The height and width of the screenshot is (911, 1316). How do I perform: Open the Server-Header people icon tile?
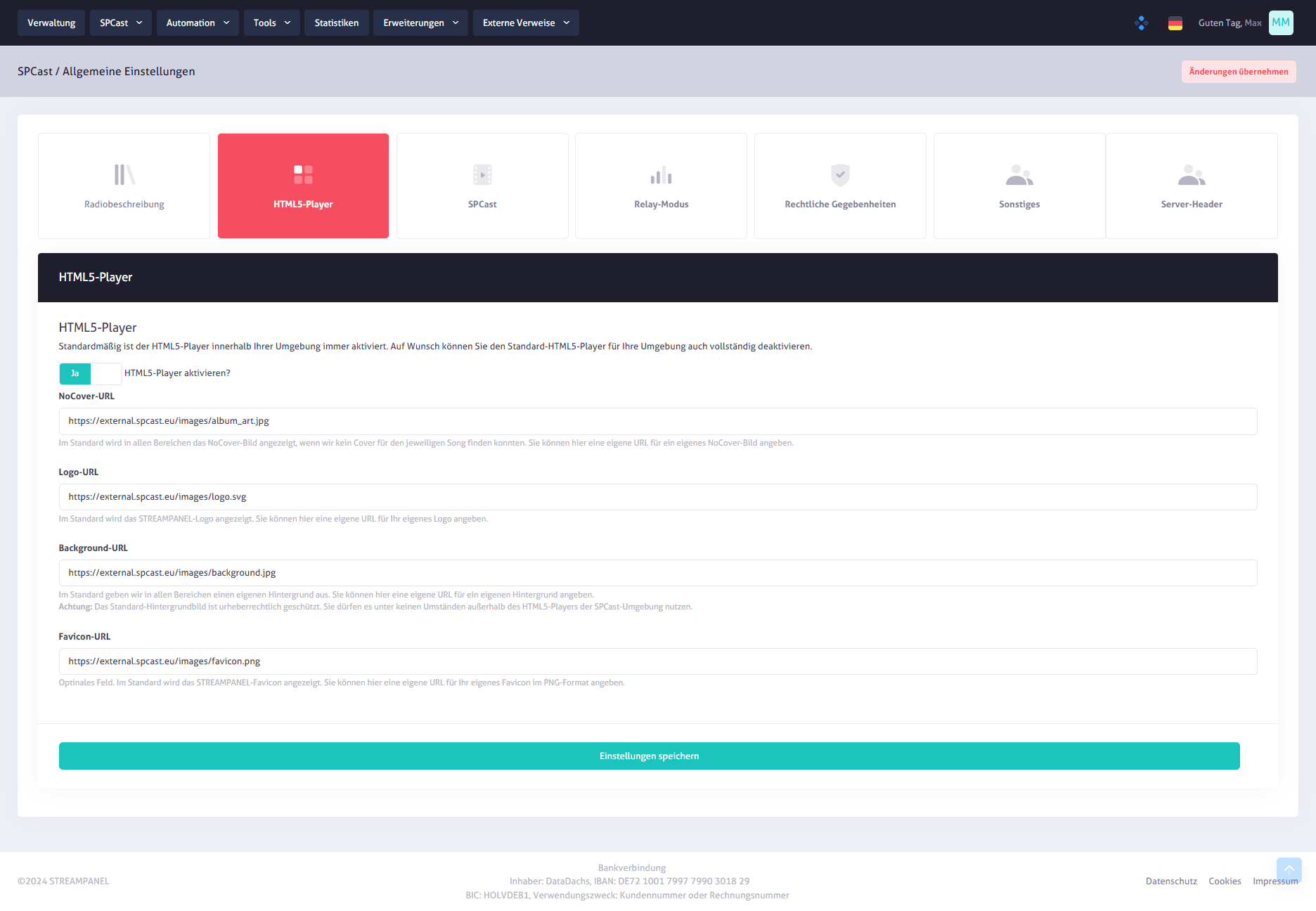click(x=1192, y=186)
